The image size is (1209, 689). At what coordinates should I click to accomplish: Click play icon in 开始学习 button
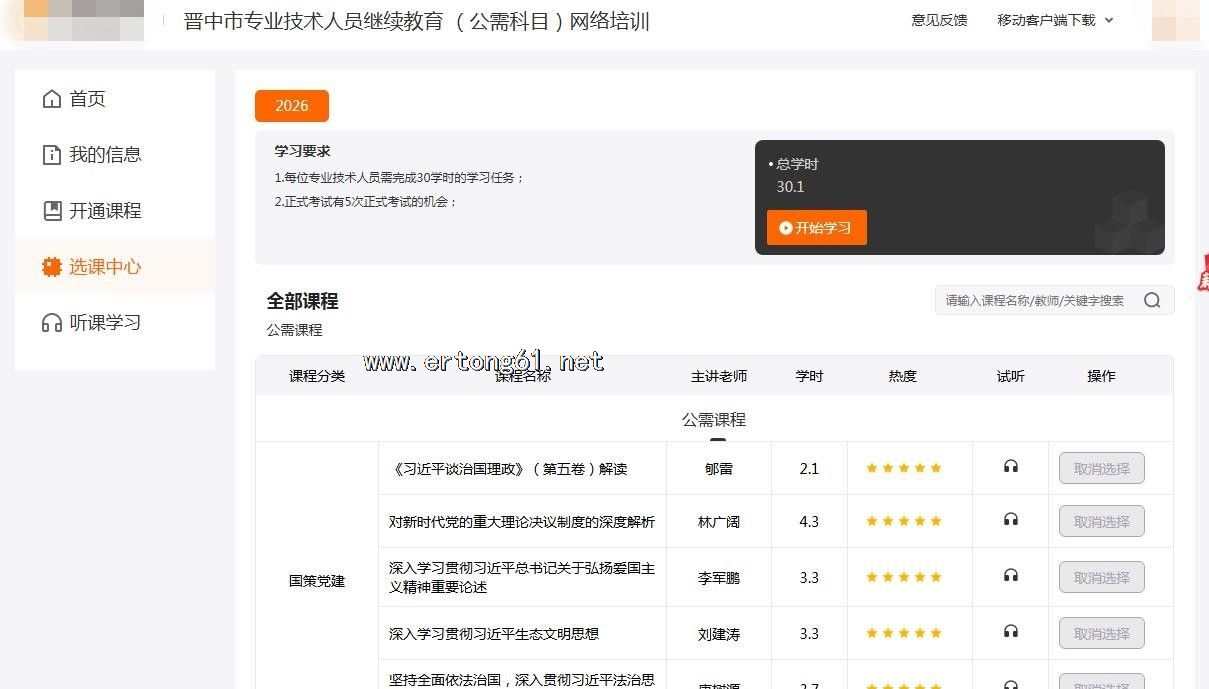coord(785,228)
